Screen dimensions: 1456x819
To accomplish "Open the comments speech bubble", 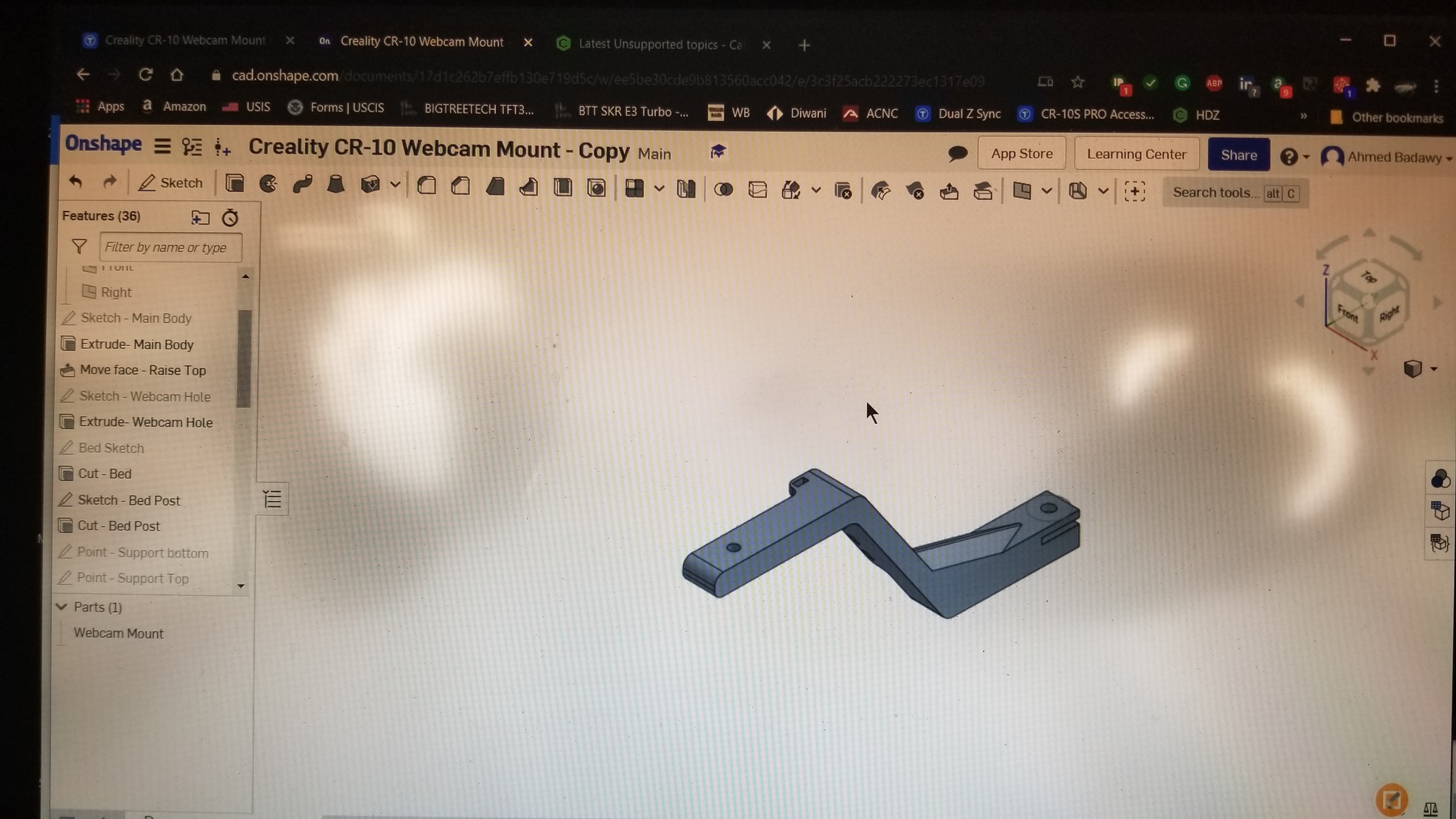I will pos(958,153).
